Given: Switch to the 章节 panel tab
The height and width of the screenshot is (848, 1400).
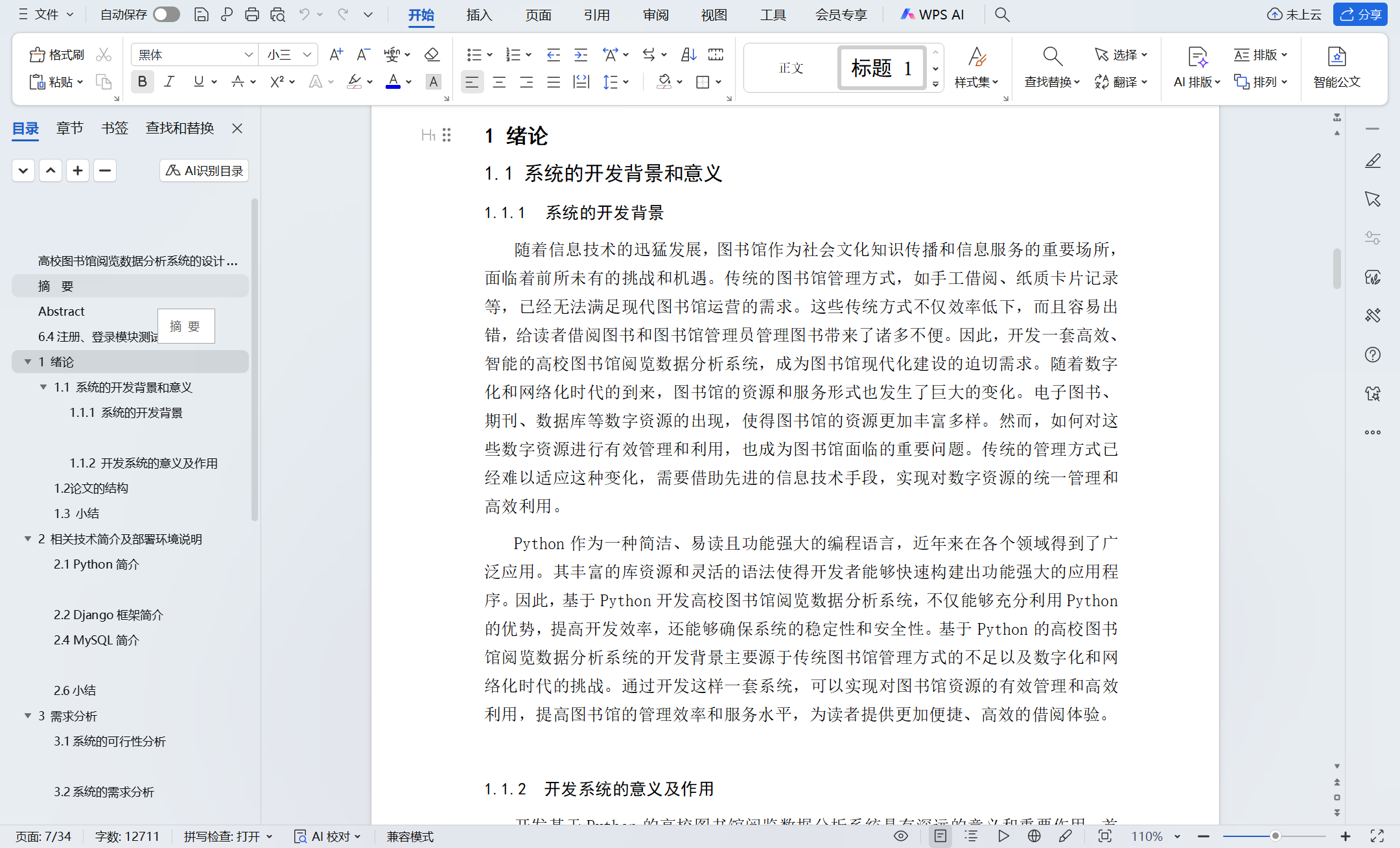Looking at the screenshot, I should pos(69,128).
